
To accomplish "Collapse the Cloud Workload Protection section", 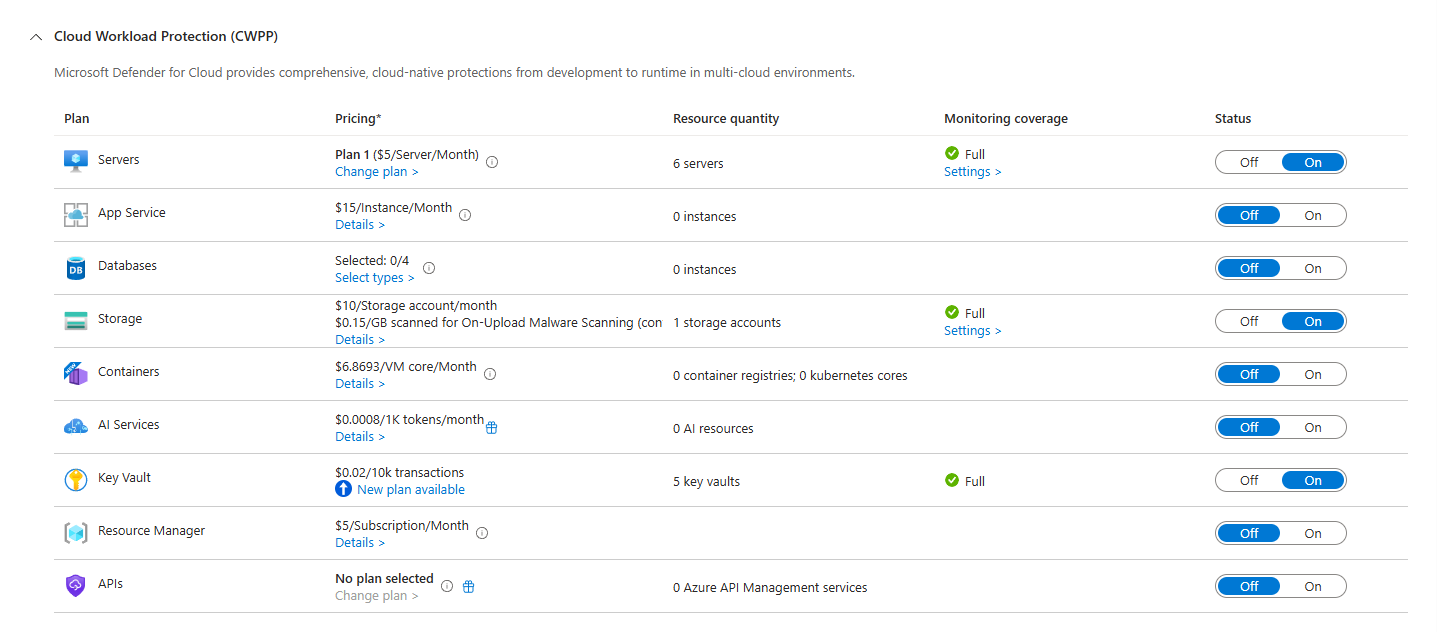I will tap(37, 37).
